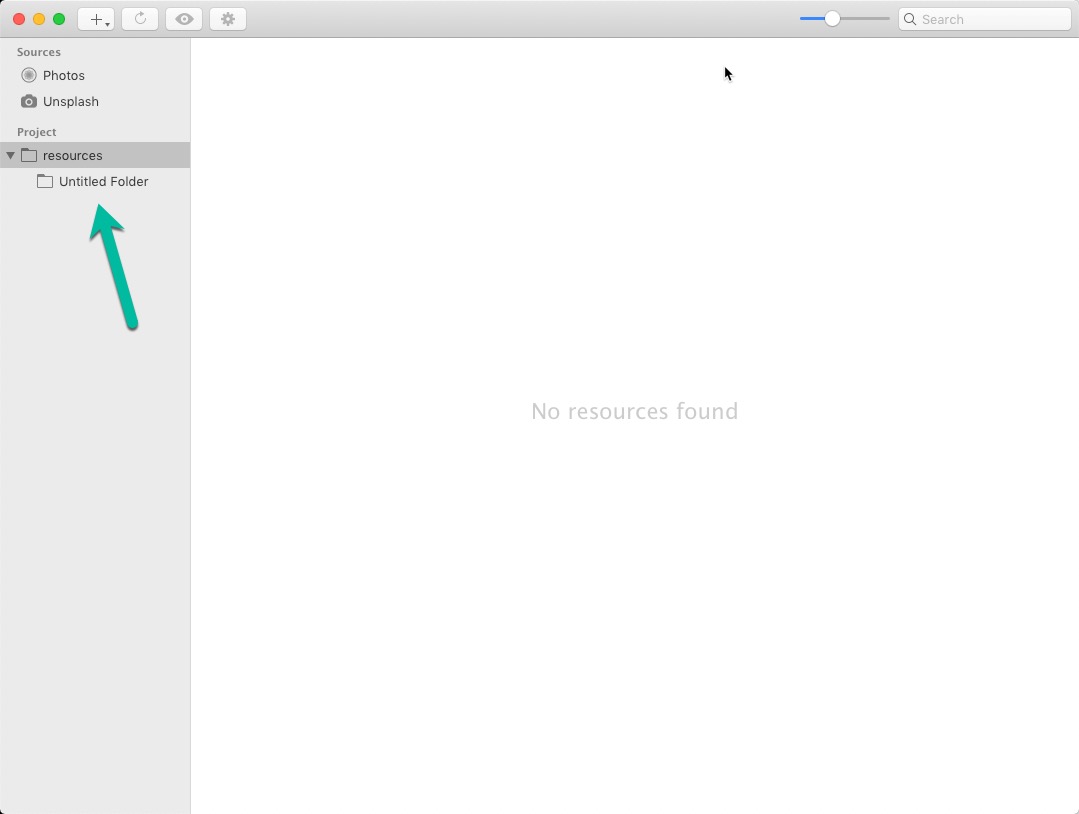
Task: Select the Photos source
Action: pos(95,75)
